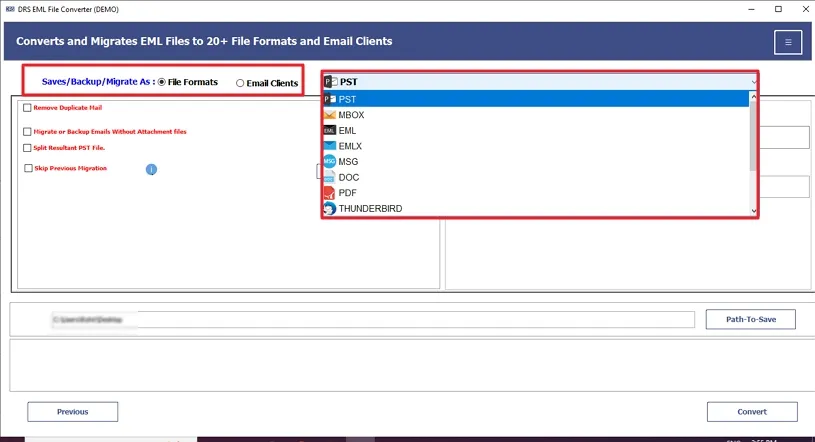Enable Skip Previous Migration checkbox

pyautogui.click(x=28, y=168)
